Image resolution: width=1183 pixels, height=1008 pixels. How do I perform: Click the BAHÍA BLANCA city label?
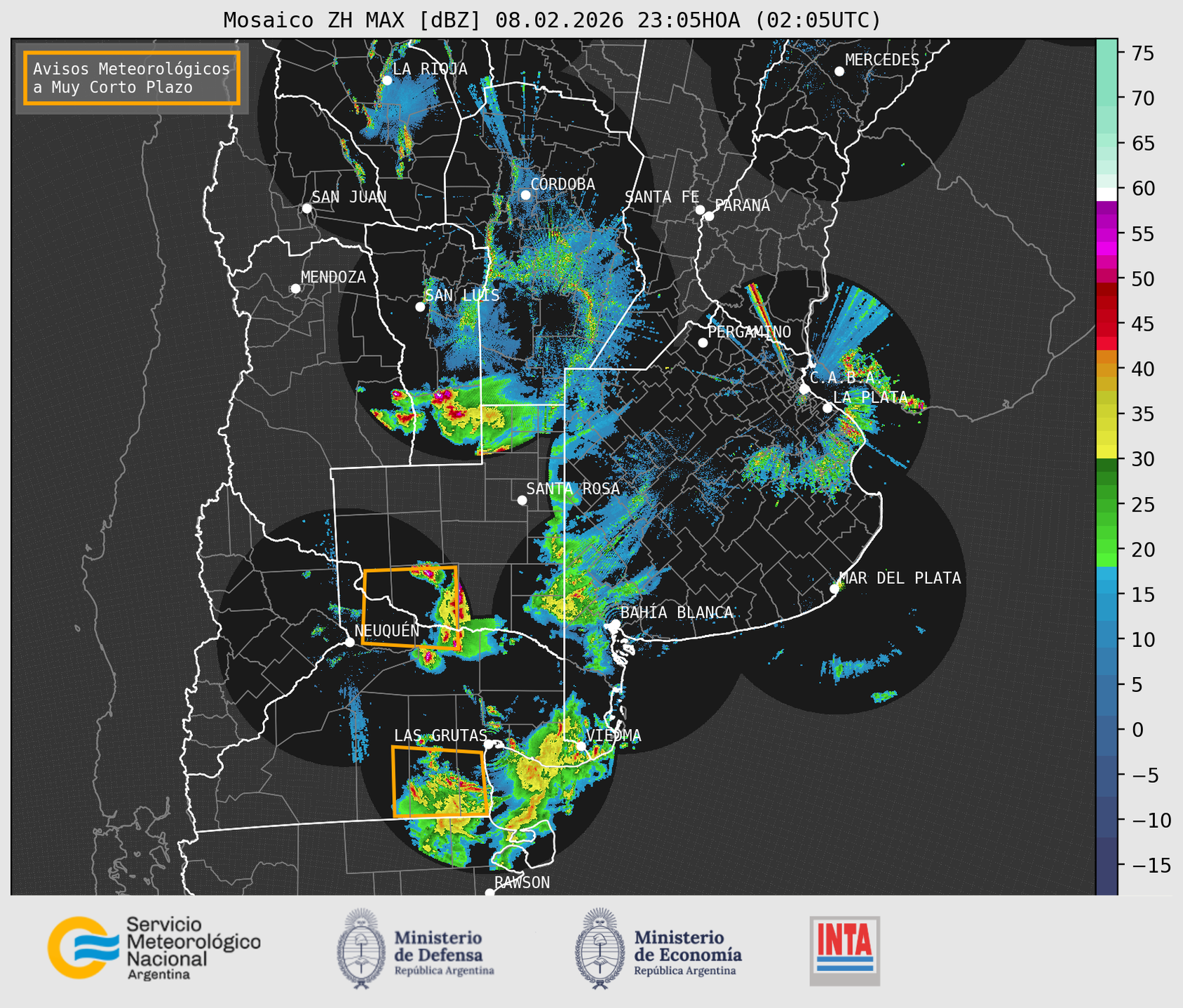coord(677,612)
